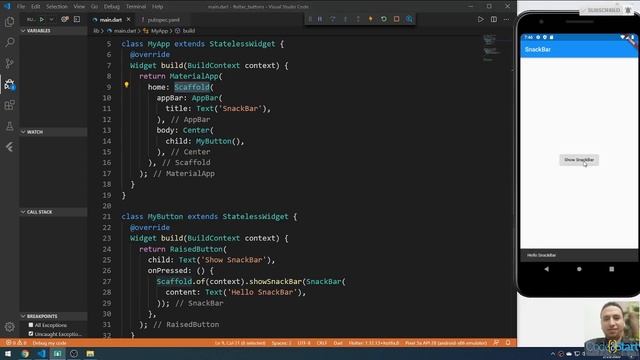This screenshot has width=640, height=360.
Task: Click the build breadcrumb segment
Action: coord(189,31)
